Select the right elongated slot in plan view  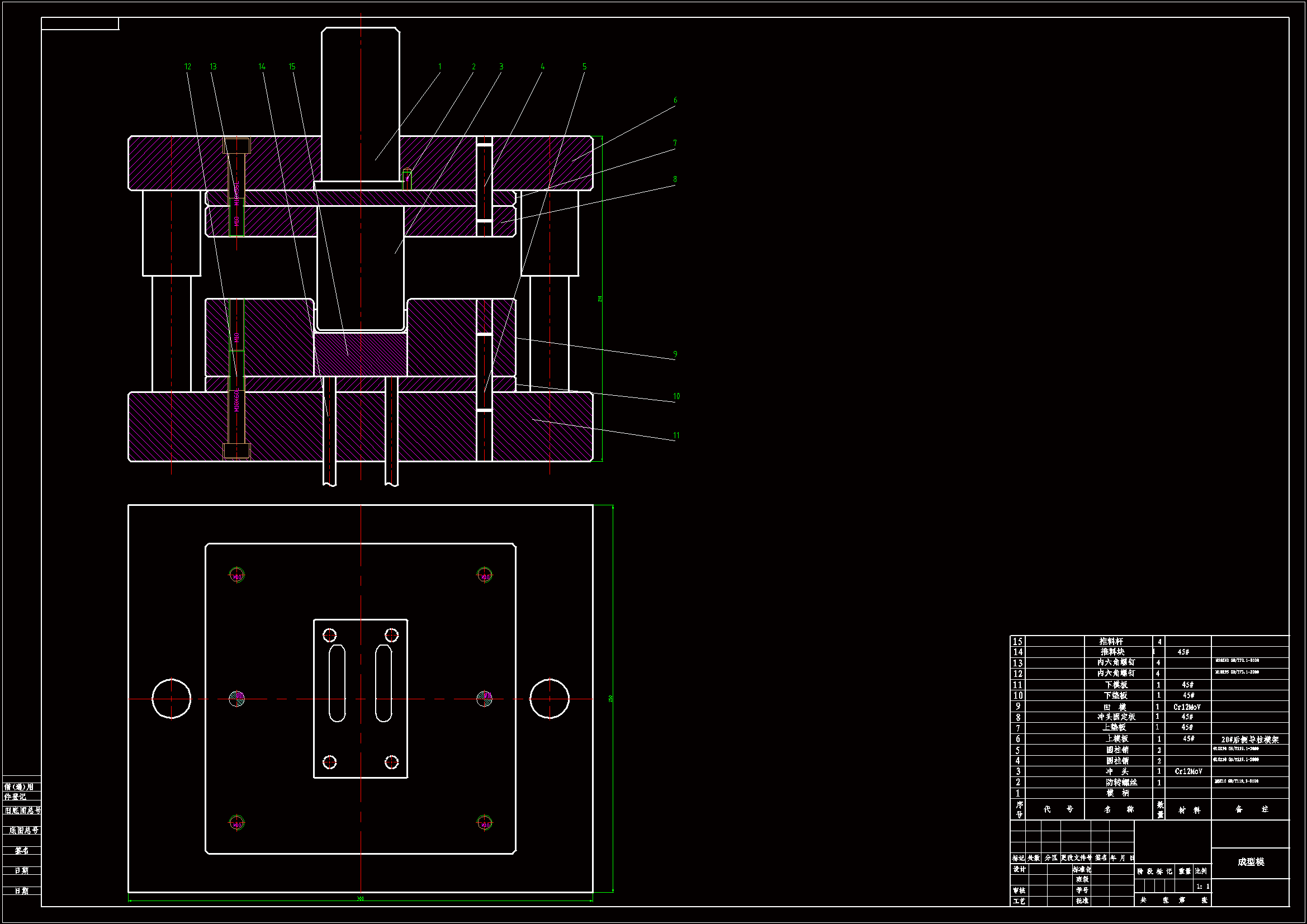[x=383, y=683]
